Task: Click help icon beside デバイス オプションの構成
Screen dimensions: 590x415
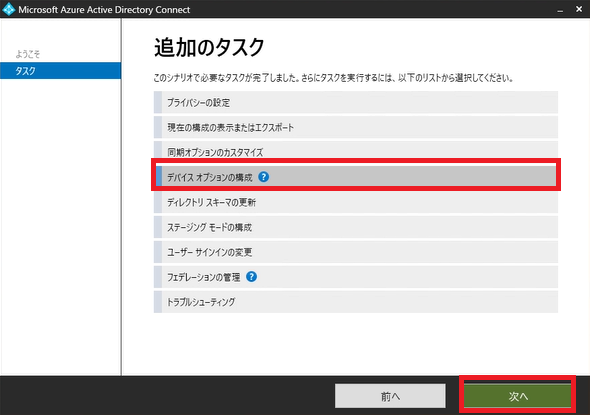Action: [x=264, y=177]
